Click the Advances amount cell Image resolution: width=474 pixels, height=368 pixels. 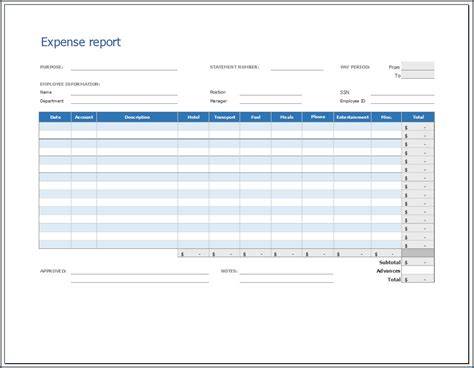(x=418, y=271)
